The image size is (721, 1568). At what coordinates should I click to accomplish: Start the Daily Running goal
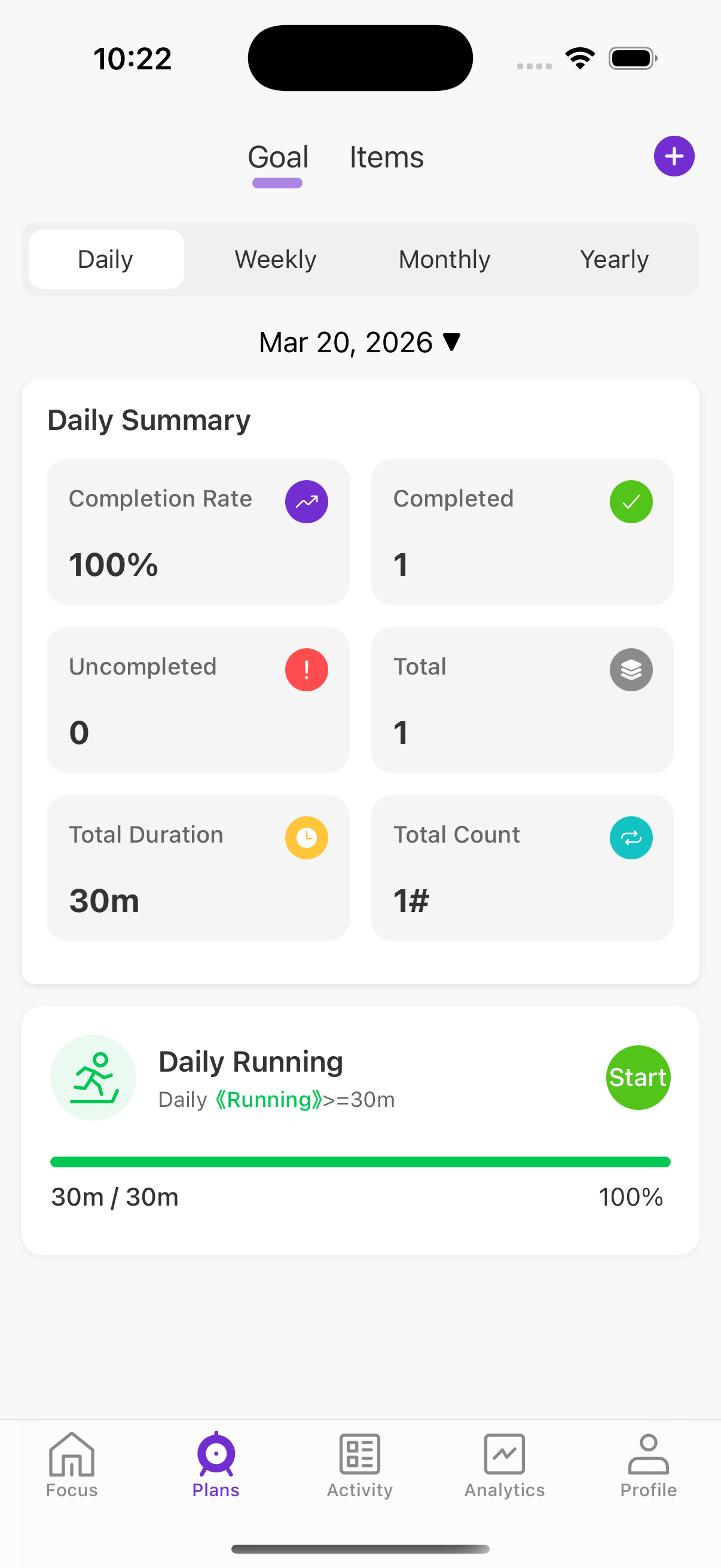pyautogui.click(x=638, y=1078)
